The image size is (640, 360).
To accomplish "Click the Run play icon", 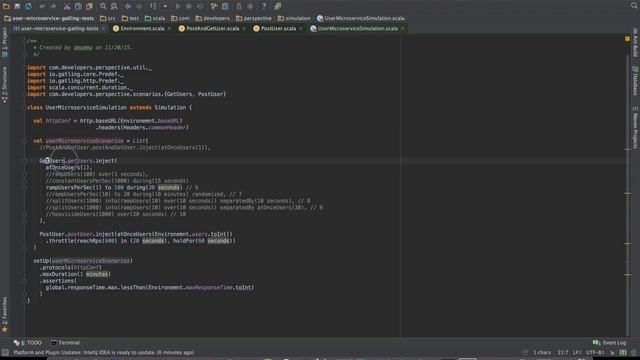I will pos(178,6).
